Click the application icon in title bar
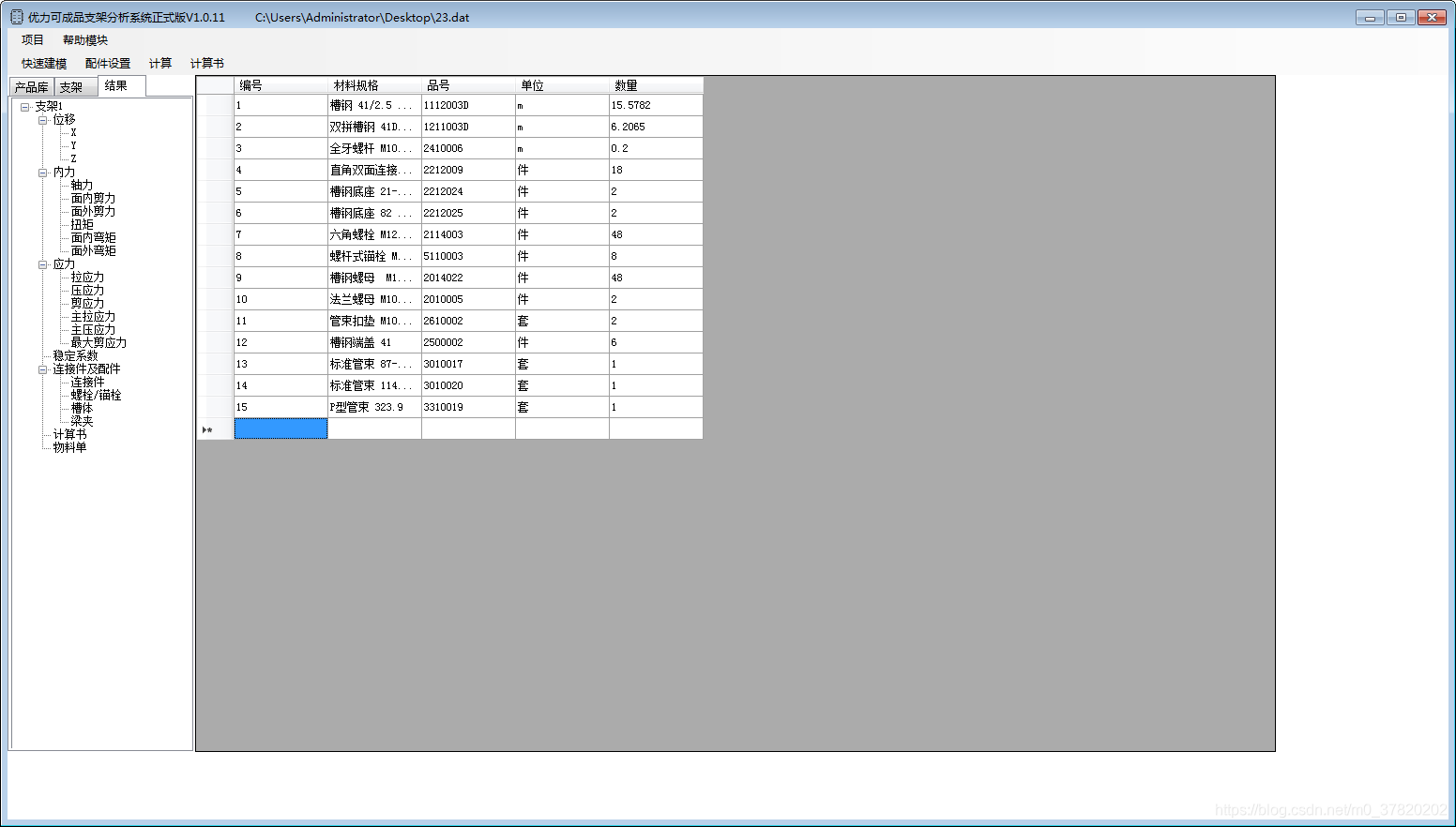This screenshot has width=1456, height=827. point(16,17)
